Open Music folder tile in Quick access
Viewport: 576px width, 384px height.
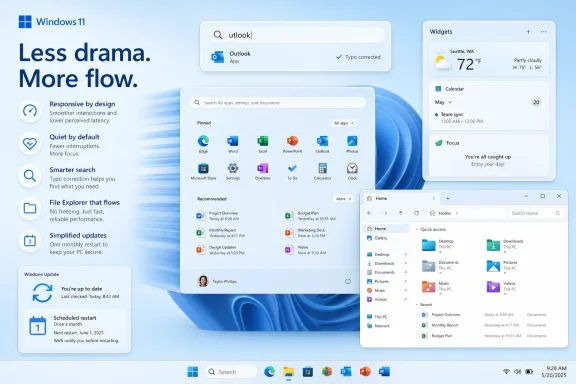[435, 286]
